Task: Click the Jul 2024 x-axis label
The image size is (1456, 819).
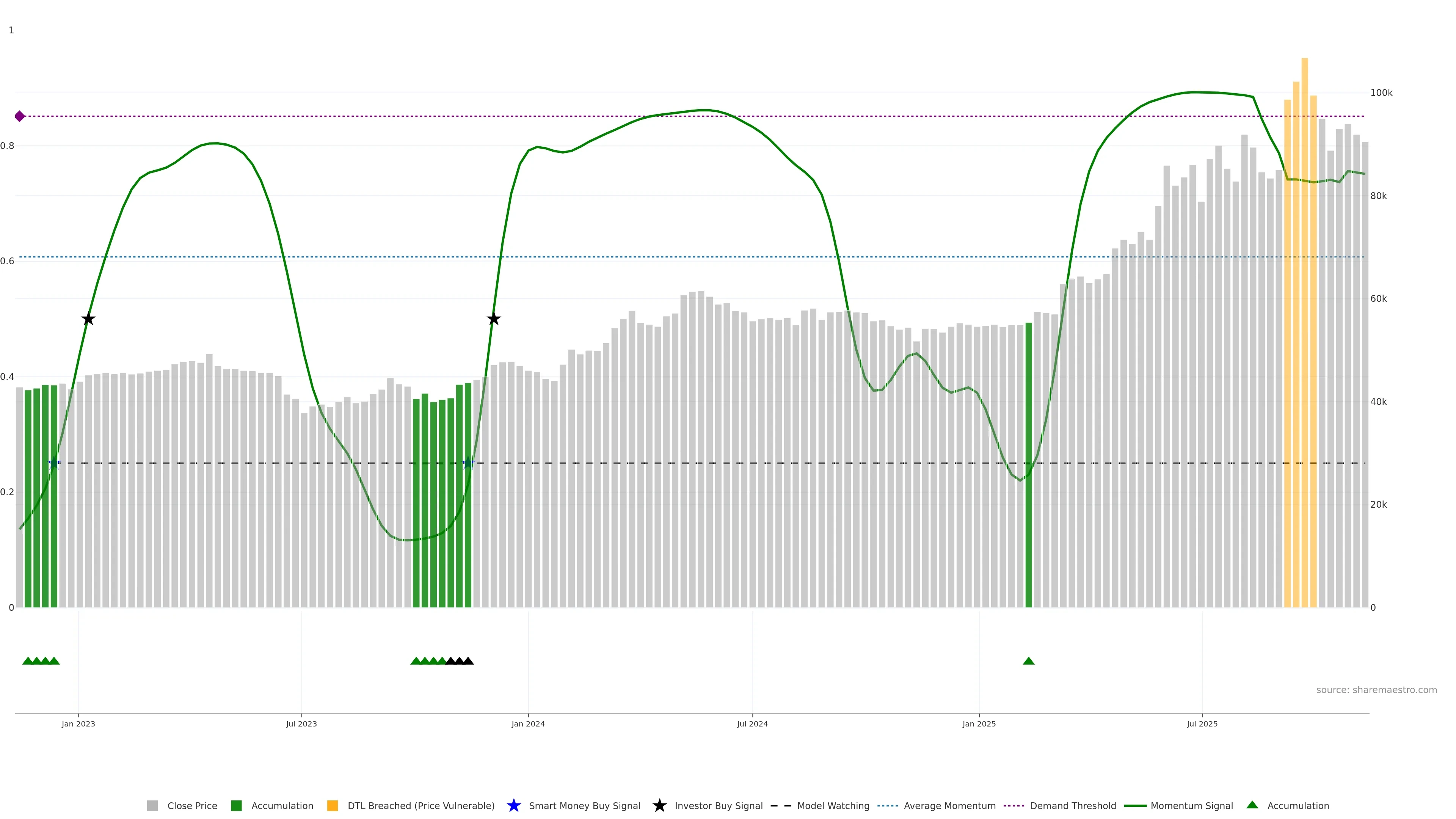Action: [x=752, y=723]
